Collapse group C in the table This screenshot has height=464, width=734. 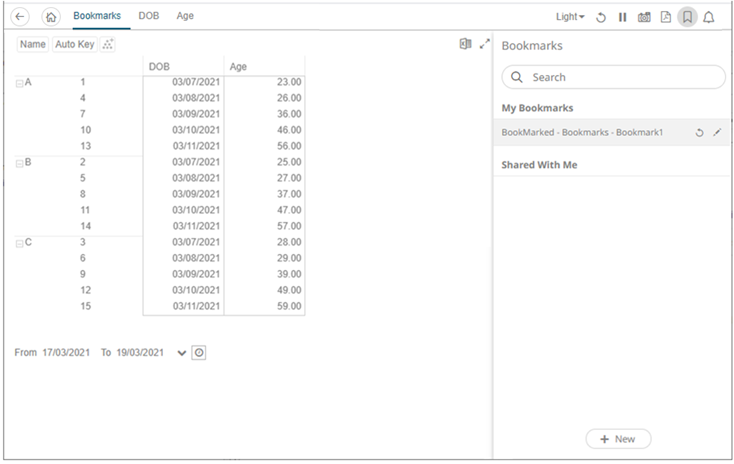tap(20, 244)
